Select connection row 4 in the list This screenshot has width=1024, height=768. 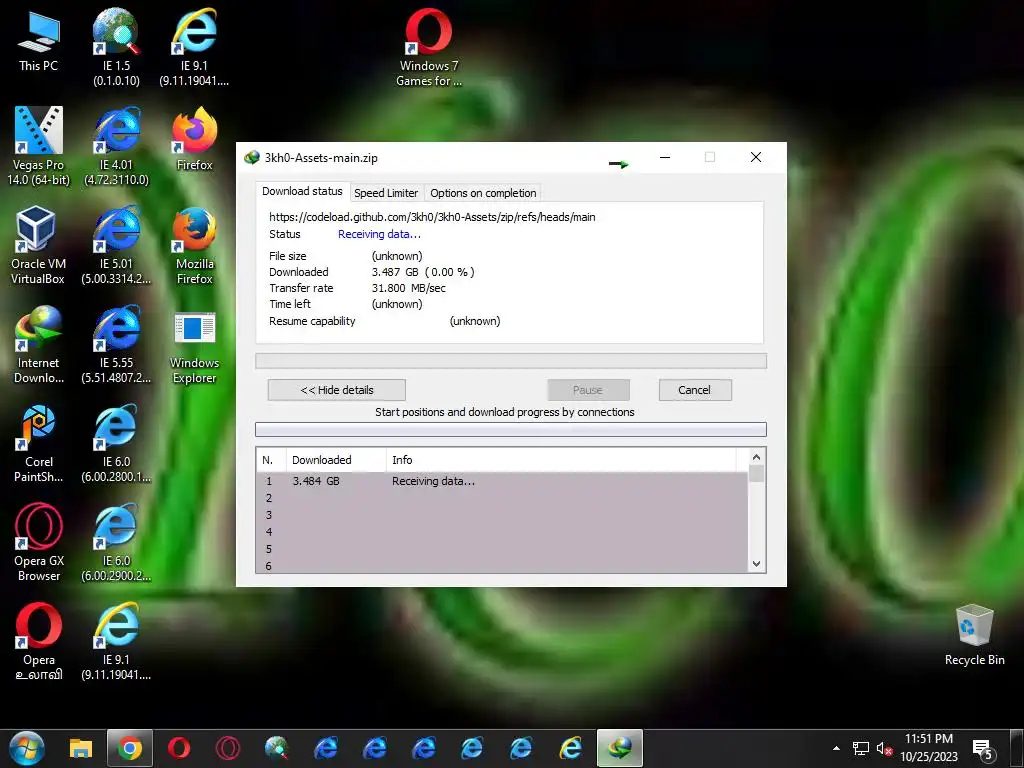click(x=502, y=532)
